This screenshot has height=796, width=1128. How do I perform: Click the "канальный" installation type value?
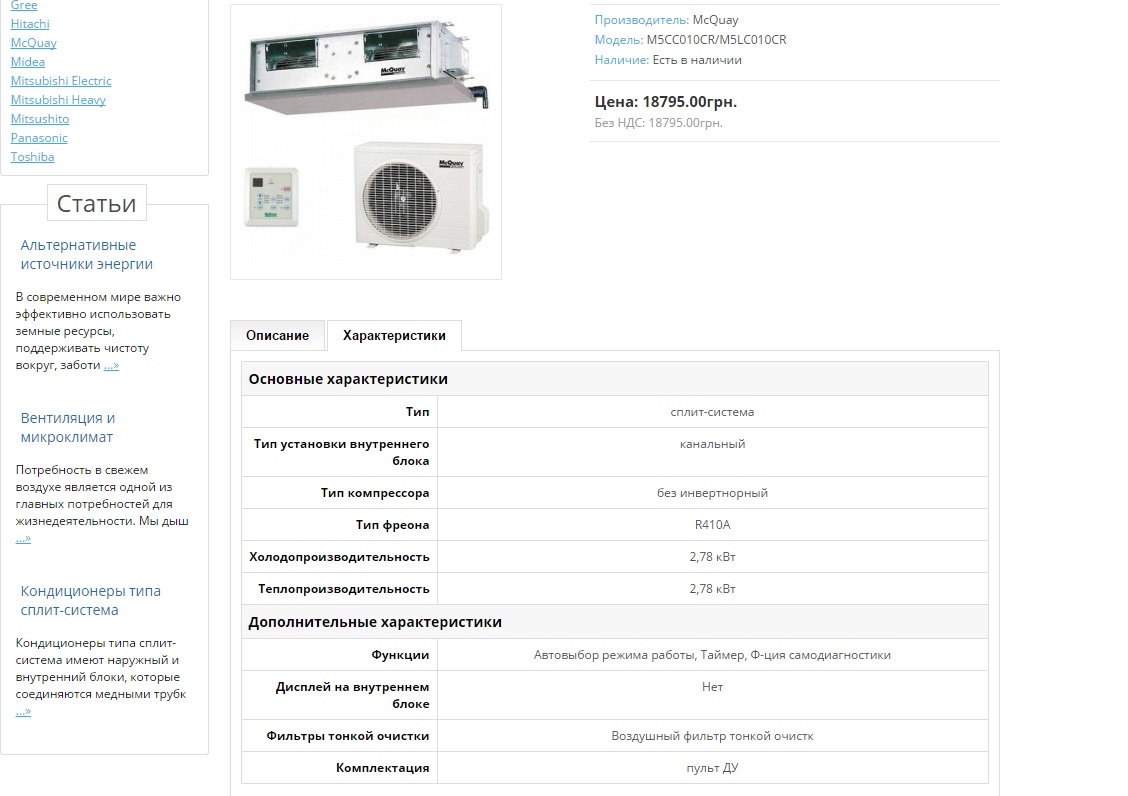pos(712,444)
